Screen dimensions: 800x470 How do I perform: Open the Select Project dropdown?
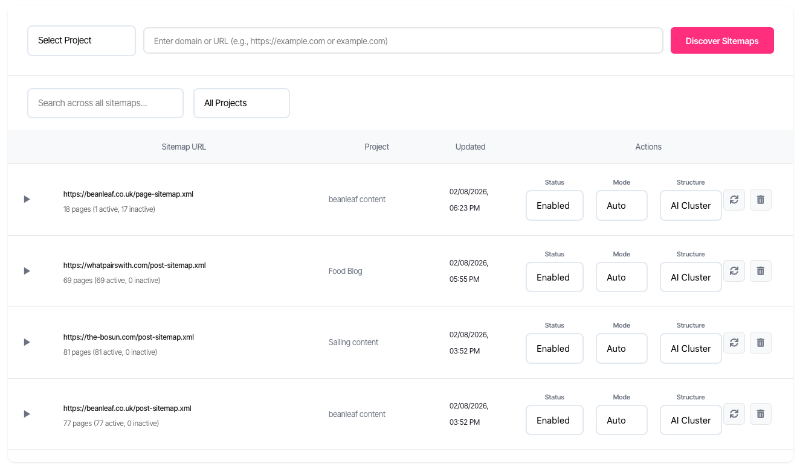(x=81, y=41)
